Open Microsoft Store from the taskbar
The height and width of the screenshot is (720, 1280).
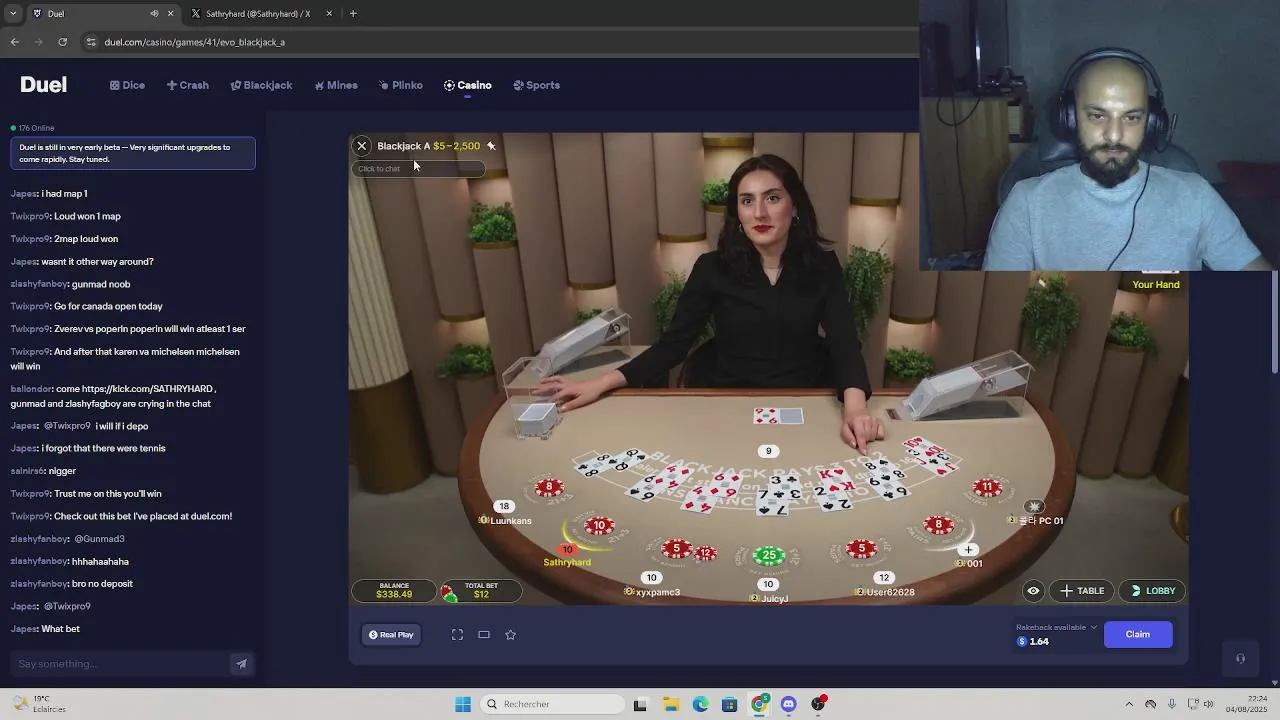pyautogui.click(x=730, y=704)
